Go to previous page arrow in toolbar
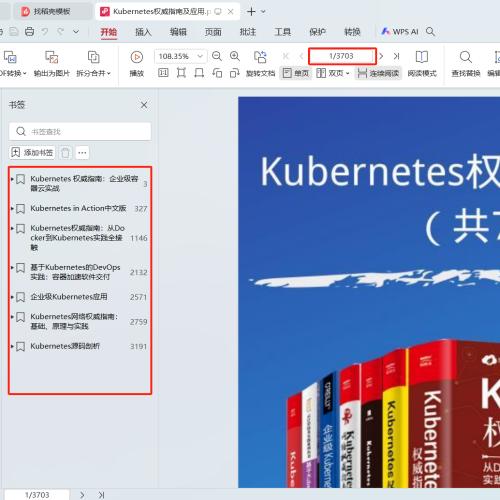 pos(301,56)
